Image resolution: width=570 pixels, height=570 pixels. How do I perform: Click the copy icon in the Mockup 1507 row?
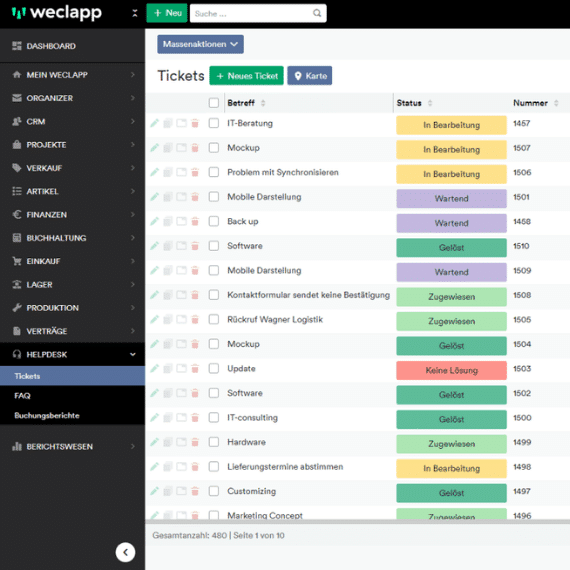coord(168,148)
